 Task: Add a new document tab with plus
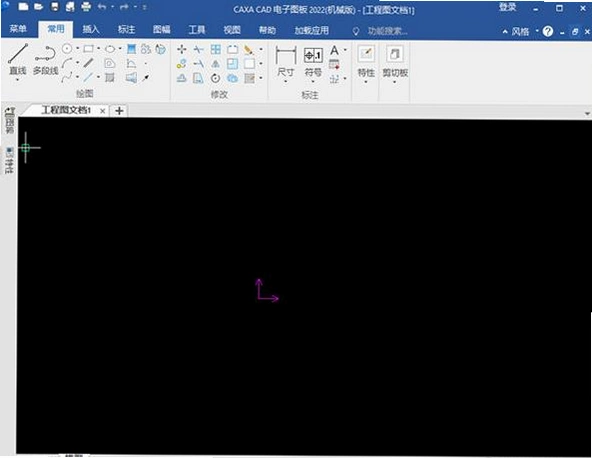coord(119,111)
